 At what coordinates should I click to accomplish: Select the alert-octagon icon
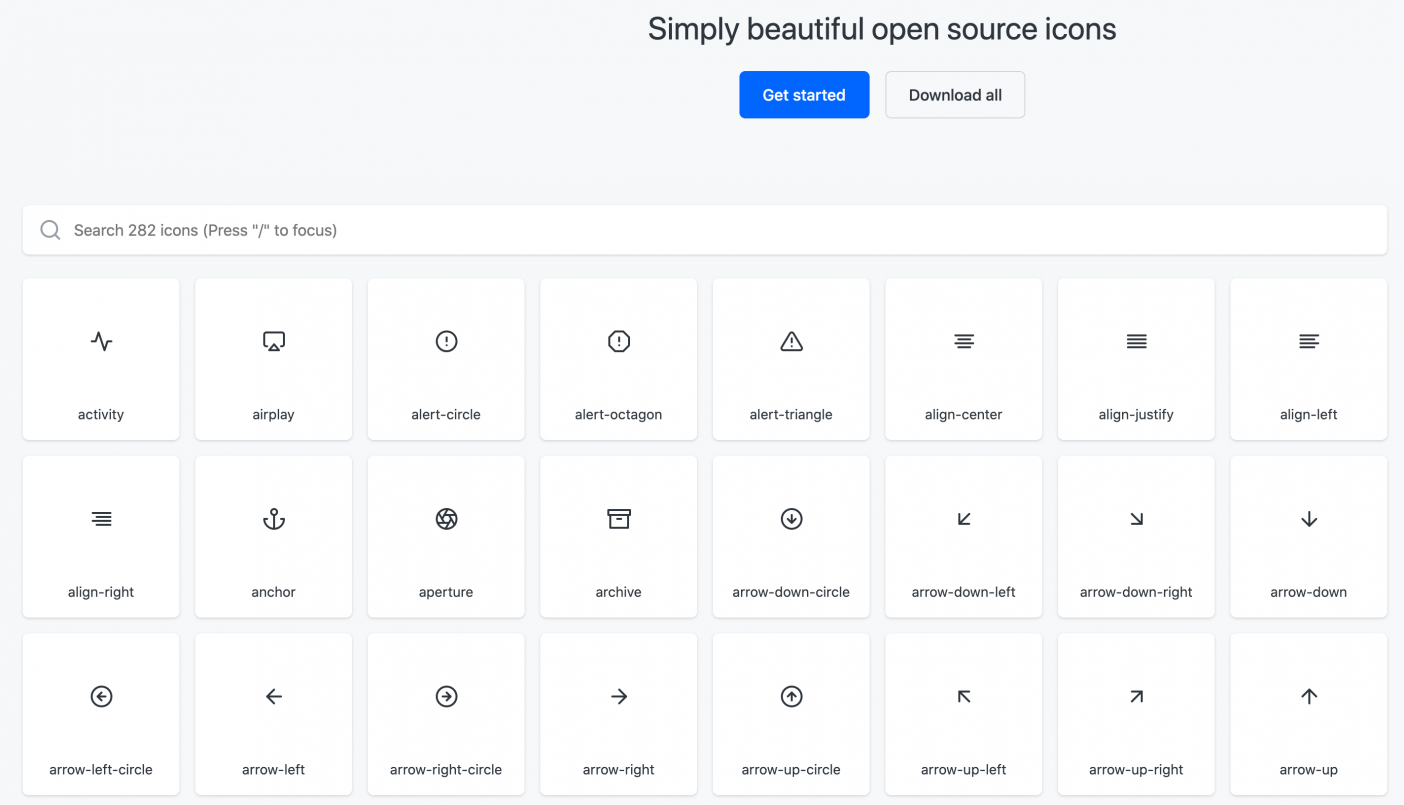(618, 341)
